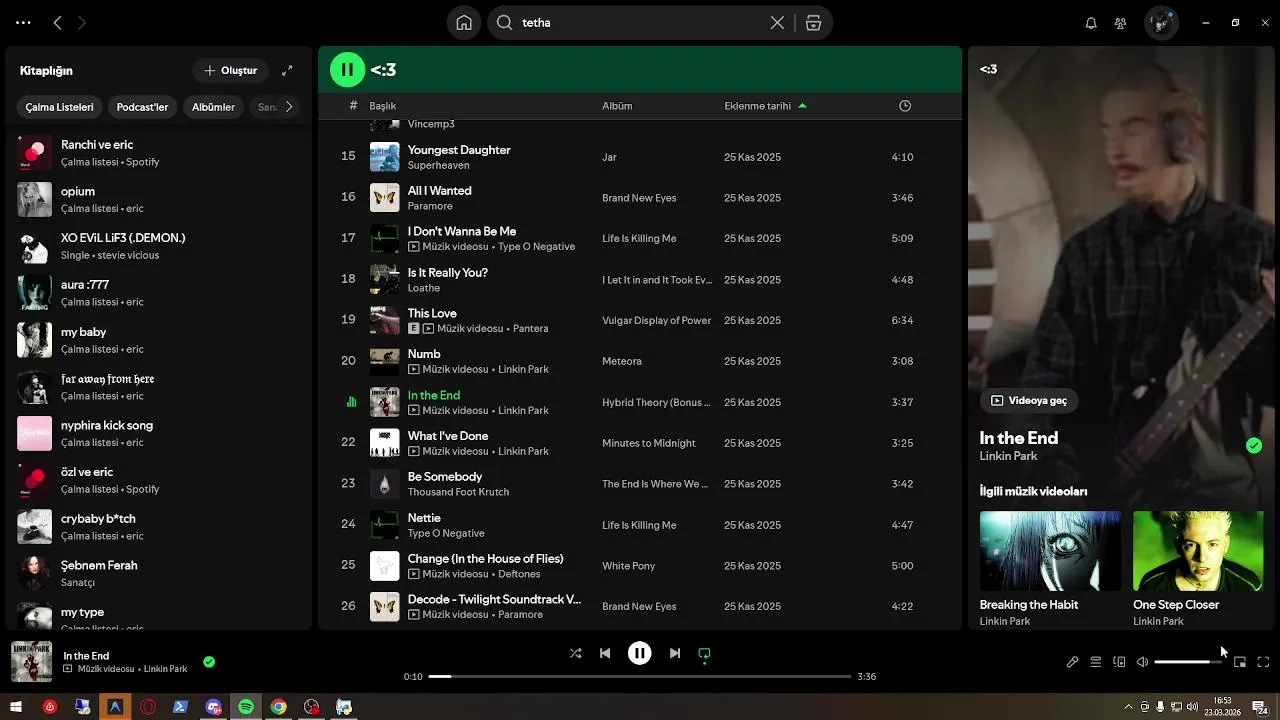Open the Ranchi ve eric playlist

160,152
